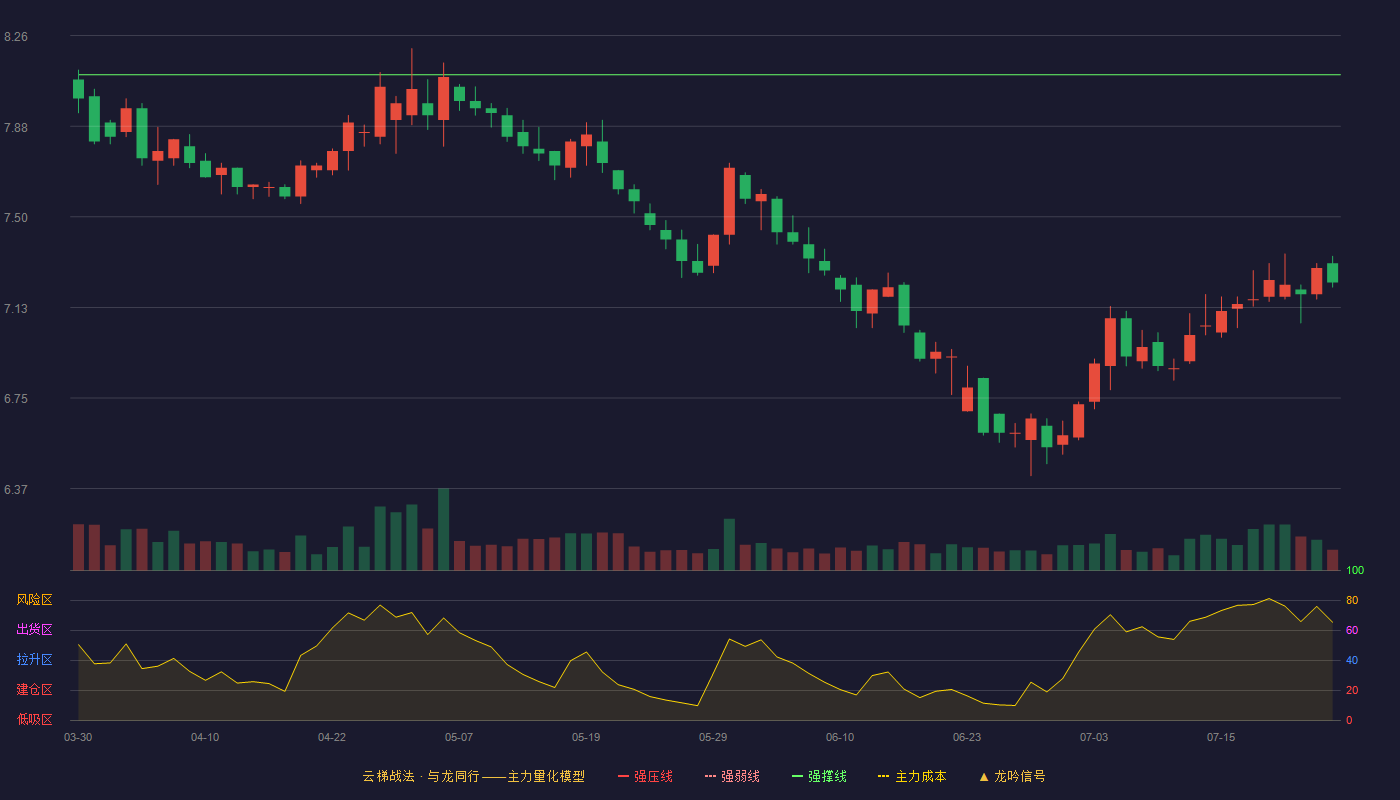Click the 龙吟信号 triangle legend icon

984,776
